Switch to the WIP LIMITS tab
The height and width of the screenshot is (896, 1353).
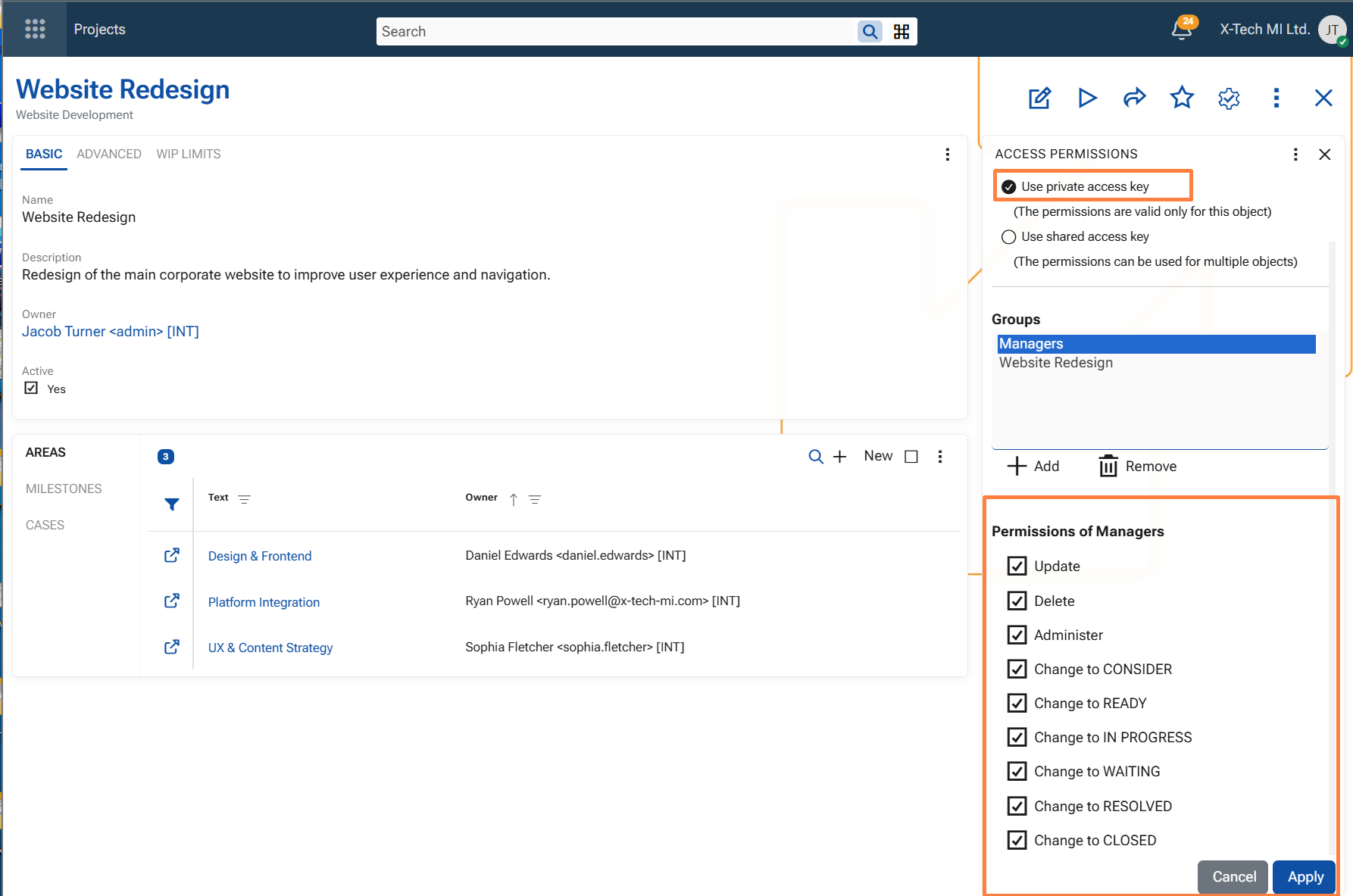pos(189,154)
